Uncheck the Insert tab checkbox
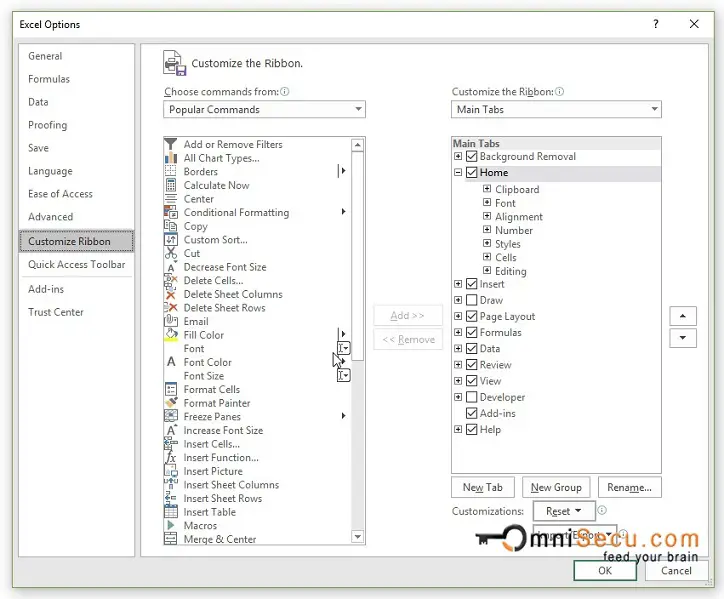This screenshot has height=599, width=724. click(471, 284)
